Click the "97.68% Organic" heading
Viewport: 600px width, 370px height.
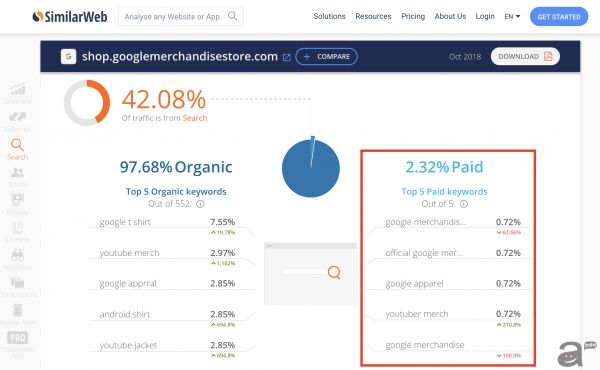coord(176,167)
